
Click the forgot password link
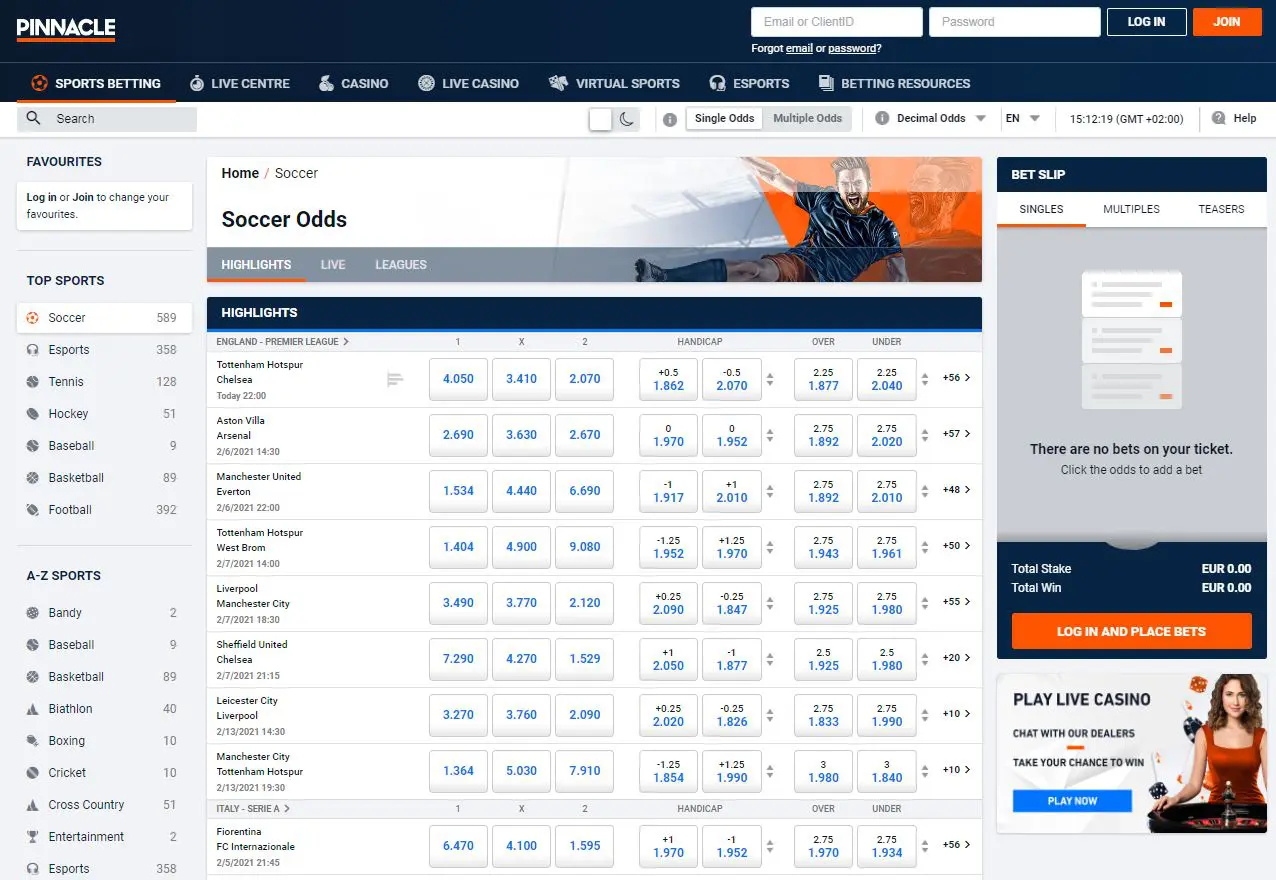pyautogui.click(x=851, y=48)
